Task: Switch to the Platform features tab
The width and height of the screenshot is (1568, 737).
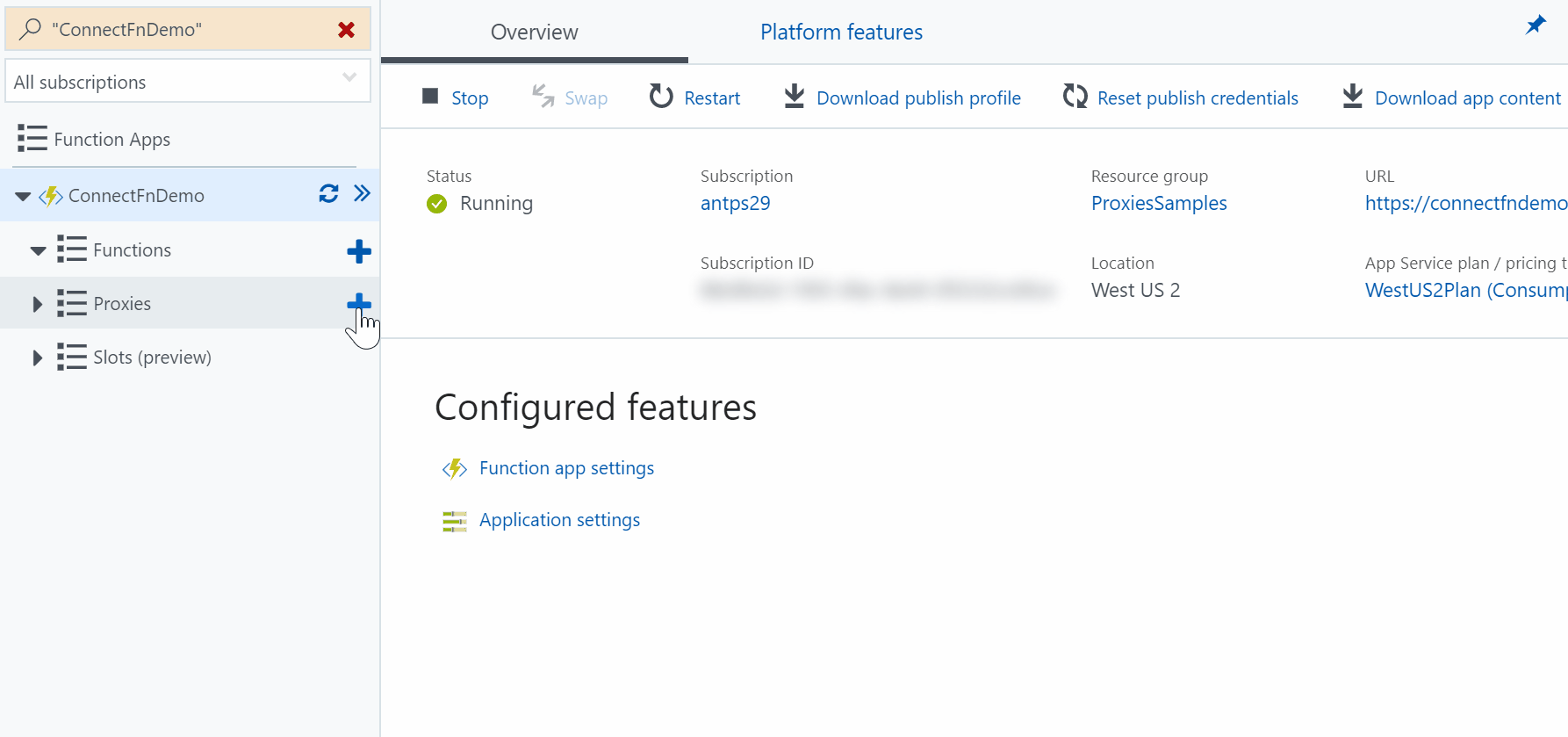Action: click(x=841, y=33)
